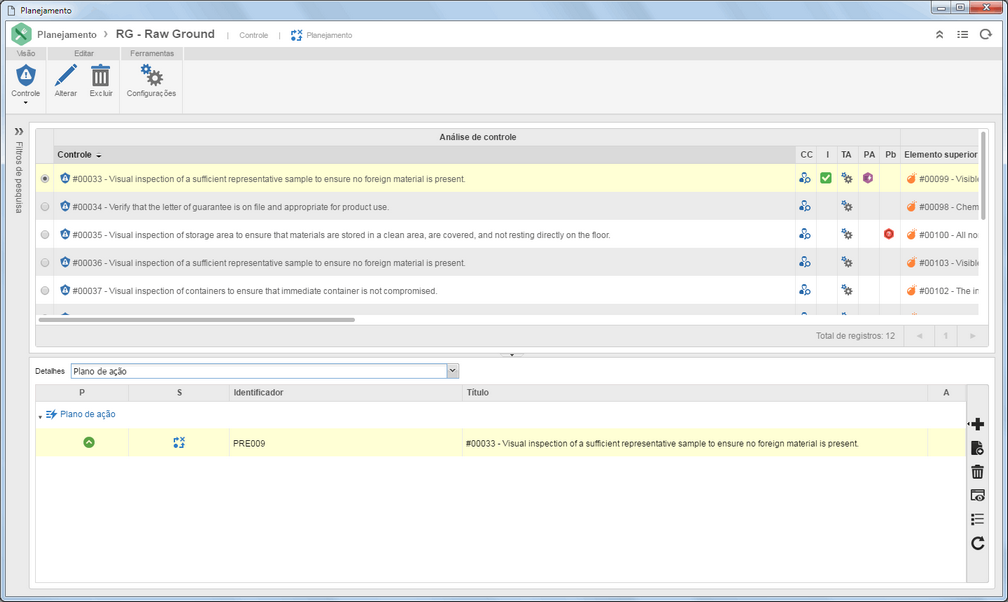Click the add plus icon in details panel
The height and width of the screenshot is (602, 1008).
(x=977, y=424)
